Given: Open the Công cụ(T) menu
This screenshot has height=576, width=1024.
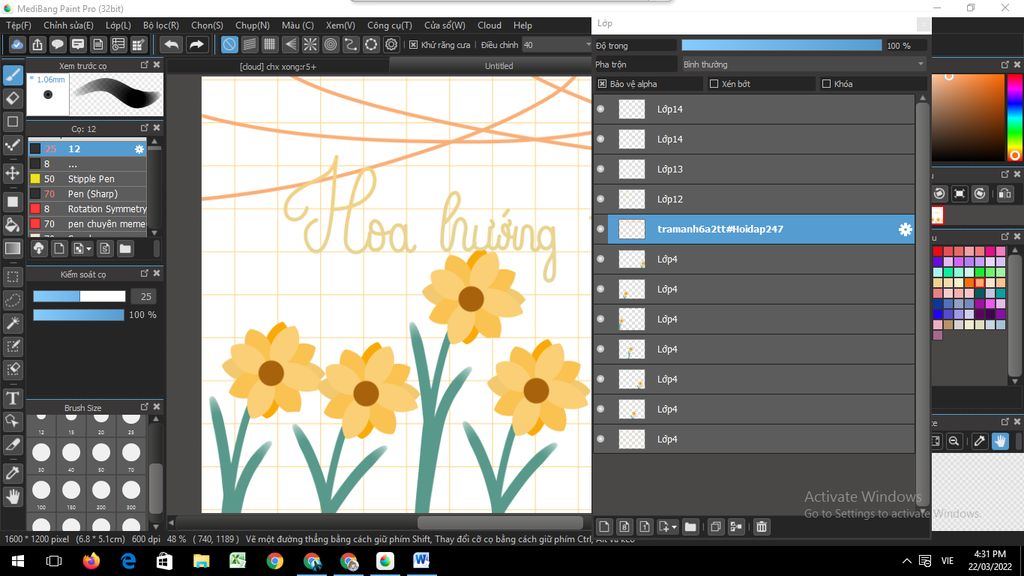Looking at the screenshot, I should click(389, 25).
